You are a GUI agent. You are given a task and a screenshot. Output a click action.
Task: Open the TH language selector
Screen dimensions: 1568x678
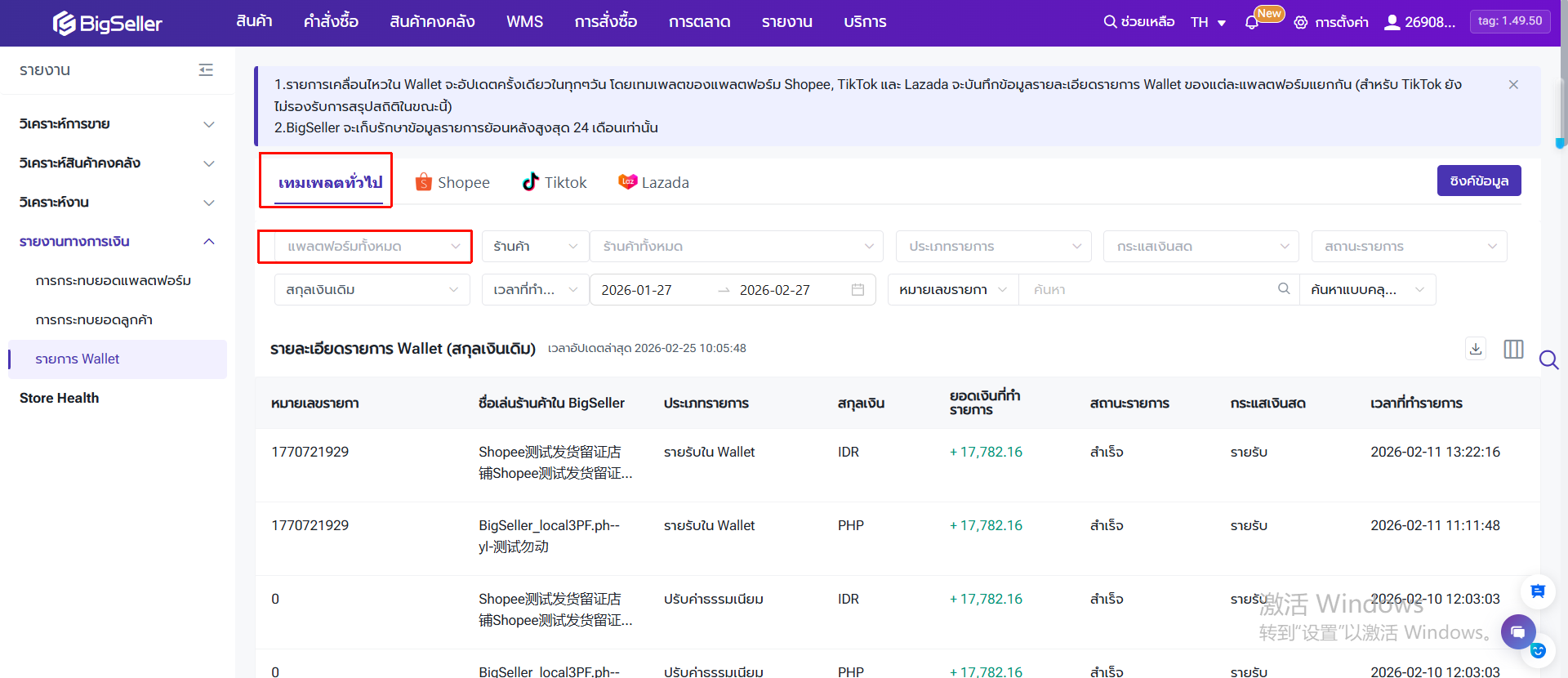click(1208, 23)
